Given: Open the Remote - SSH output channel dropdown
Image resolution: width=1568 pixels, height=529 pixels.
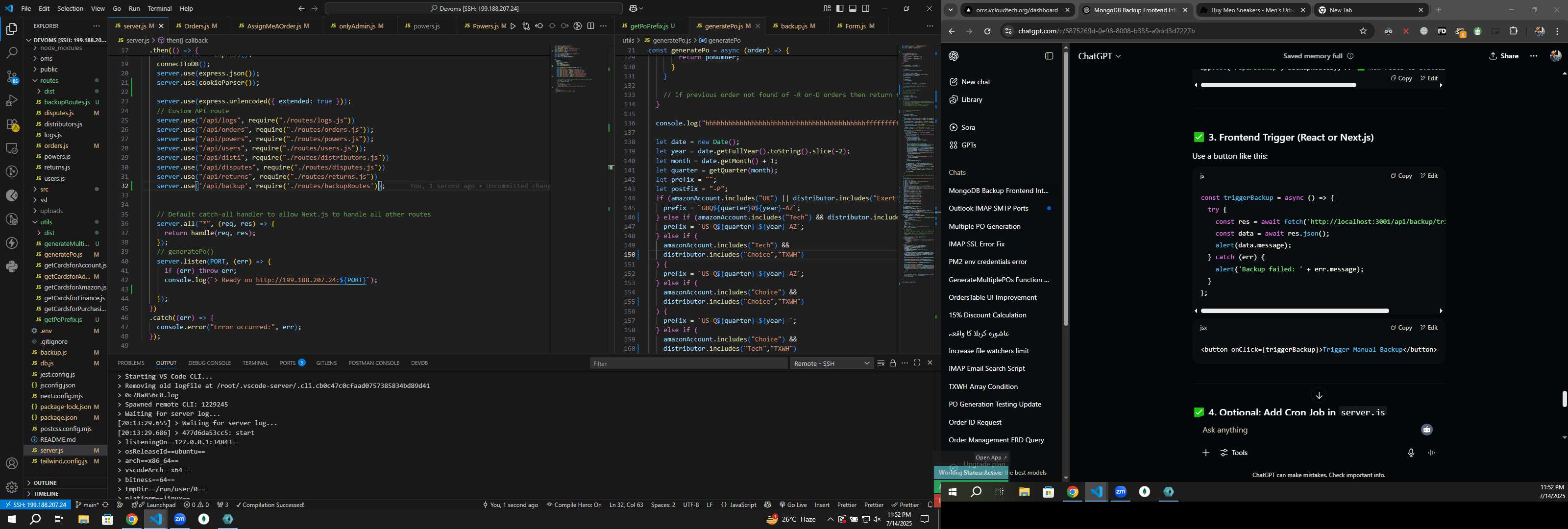Looking at the screenshot, I should point(832,363).
